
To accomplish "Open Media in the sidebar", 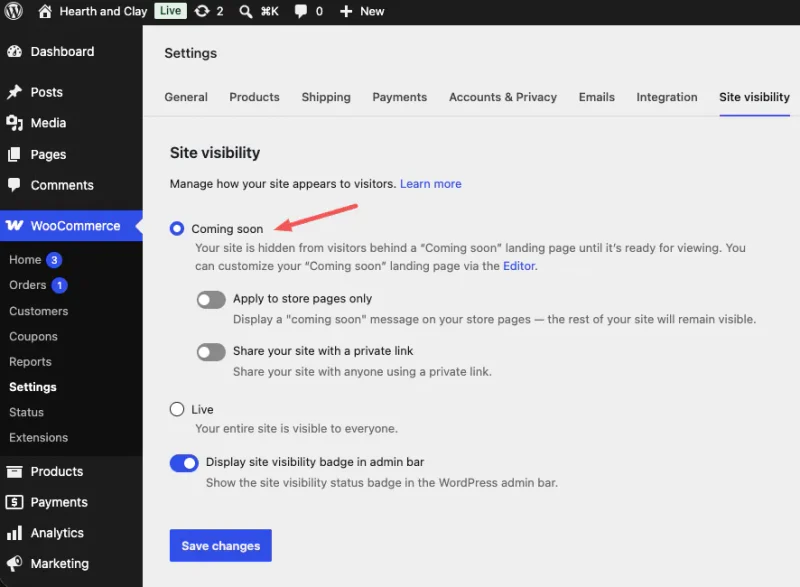I will coord(48,123).
